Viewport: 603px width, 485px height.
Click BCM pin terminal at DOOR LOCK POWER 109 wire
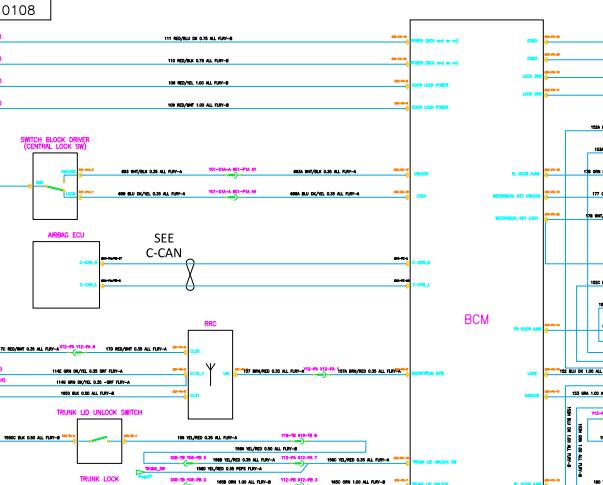pyautogui.click(x=408, y=108)
